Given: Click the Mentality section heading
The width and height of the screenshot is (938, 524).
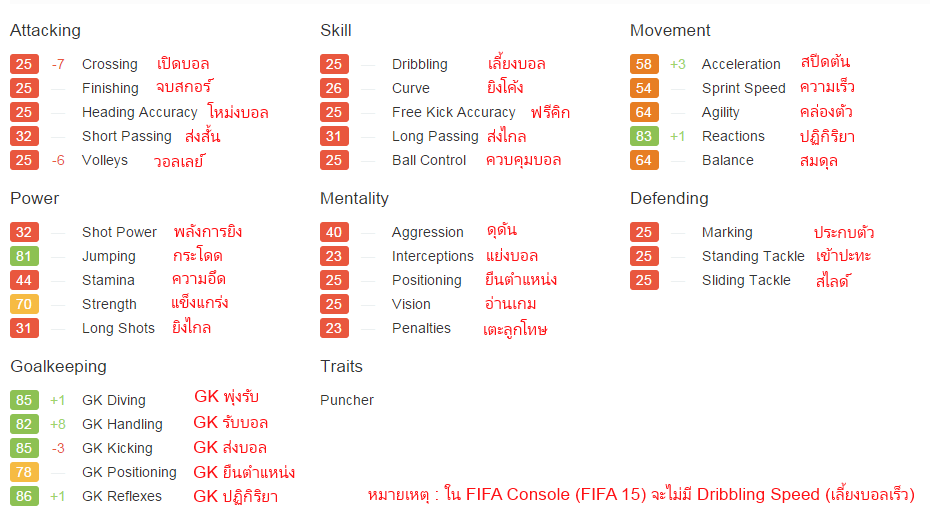Looking at the screenshot, I should point(354,198).
